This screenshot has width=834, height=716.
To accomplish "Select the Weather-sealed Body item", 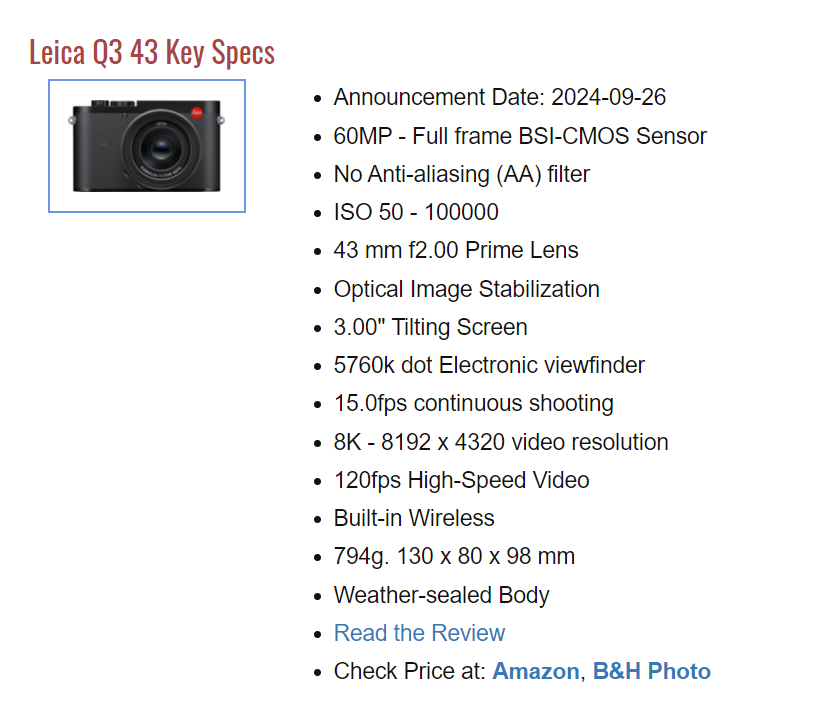I will 441,595.
